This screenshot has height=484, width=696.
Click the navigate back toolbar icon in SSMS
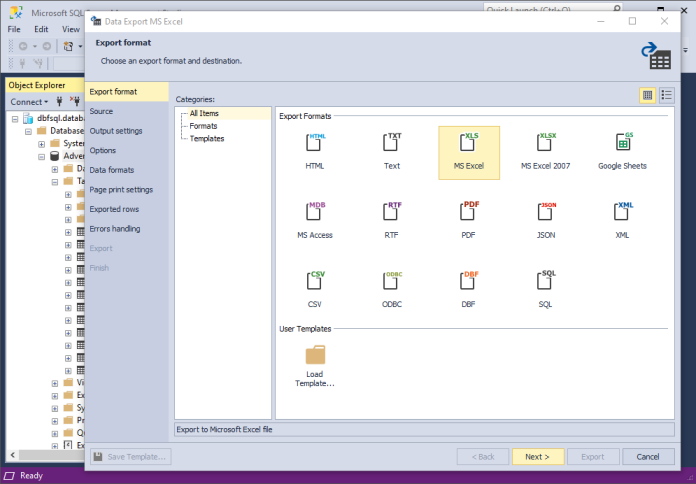click(x=23, y=46)
